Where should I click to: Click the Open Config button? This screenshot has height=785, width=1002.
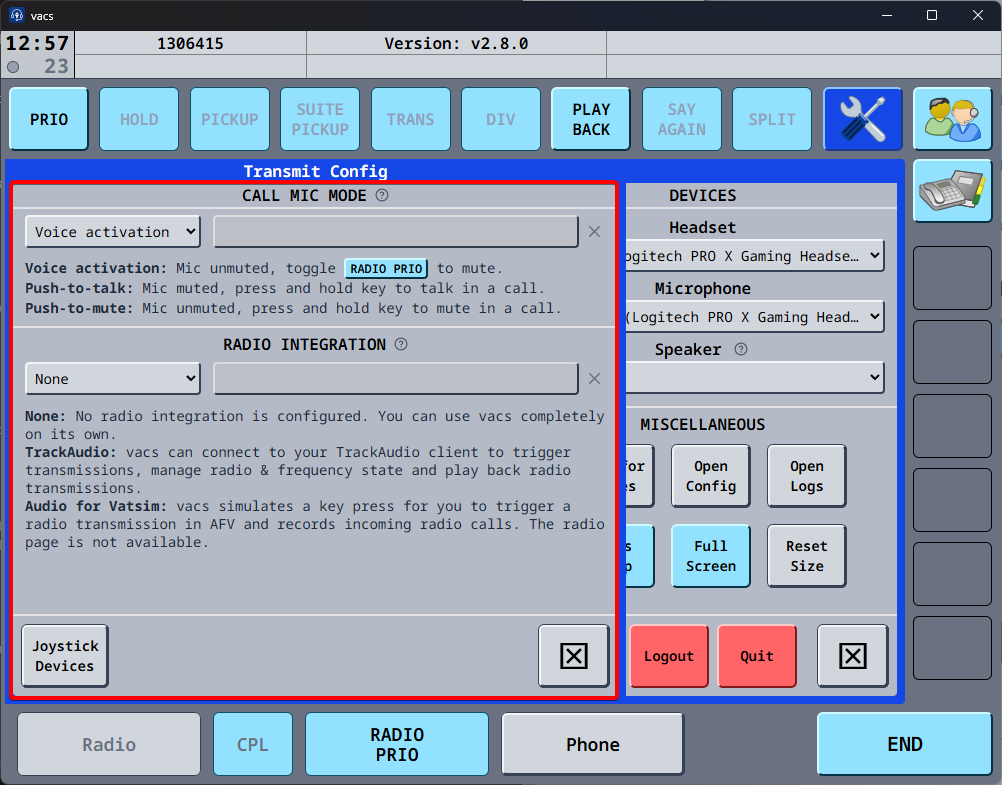click(x=711, y=476)
